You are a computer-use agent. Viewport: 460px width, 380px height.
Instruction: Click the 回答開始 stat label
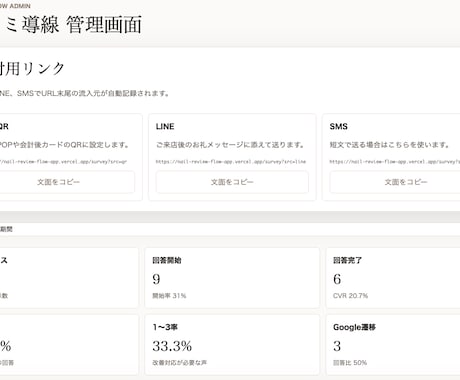coord(167,260)
